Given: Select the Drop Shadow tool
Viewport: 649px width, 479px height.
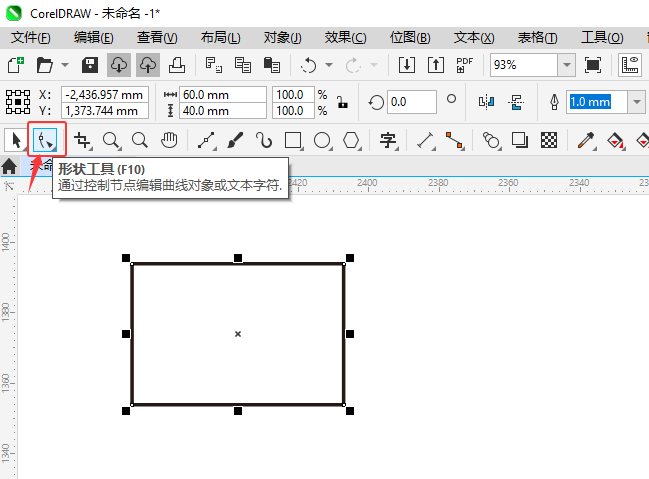Looking at the screenshot, I should pos(520,140).
